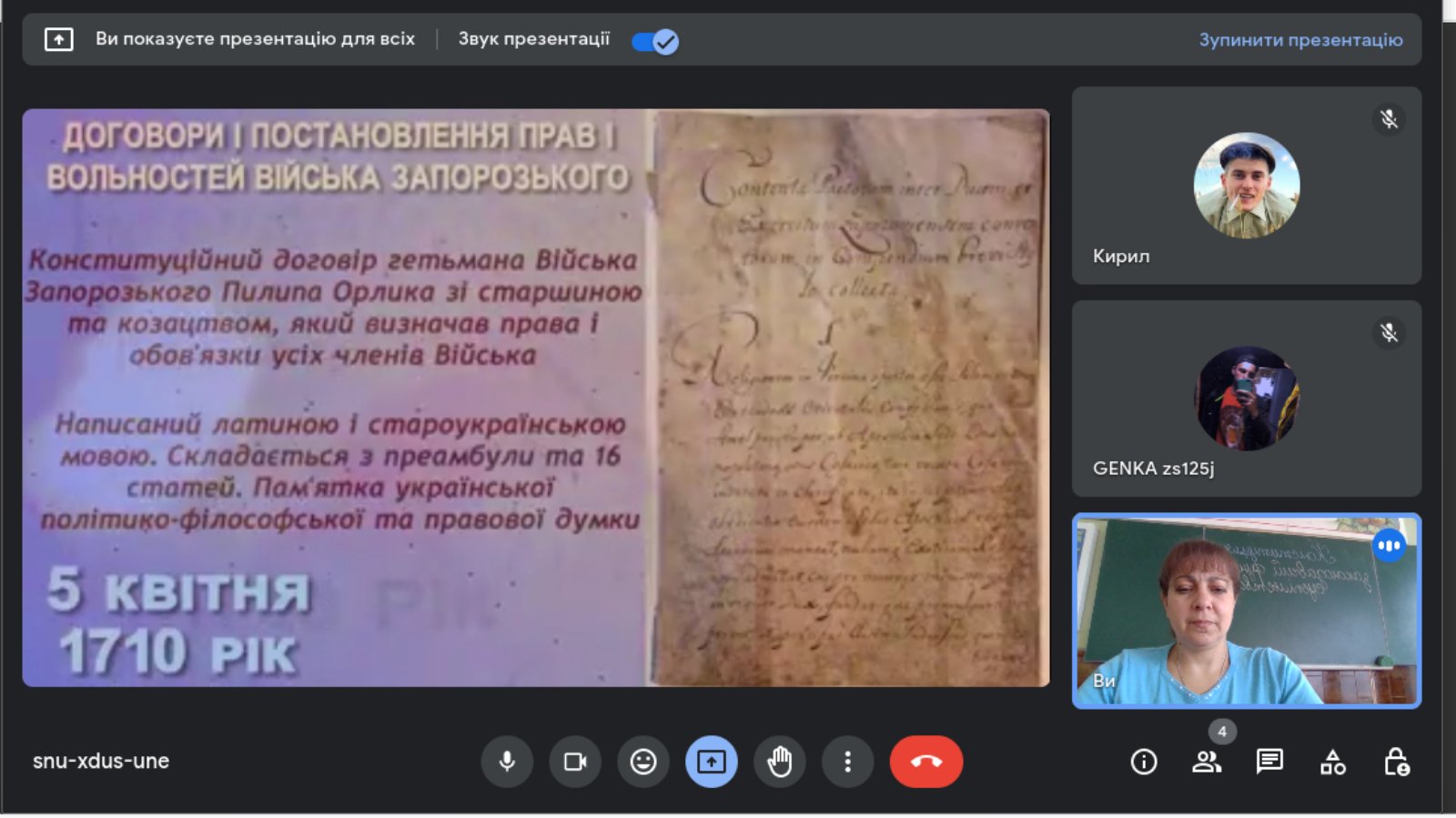This screenshot has width=1456, height=818.
Task: Show the participants list icon
Action: [x=1207, y=762]
